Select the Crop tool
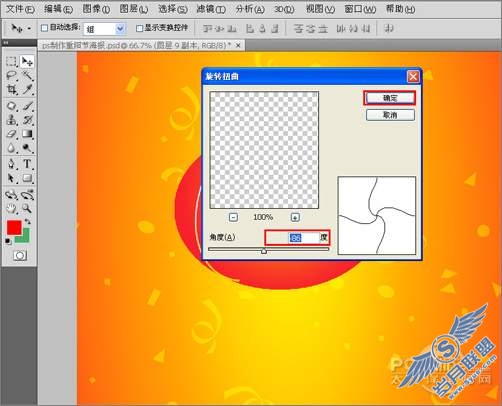This screenshot has height=406, width=502. (11, 89)
